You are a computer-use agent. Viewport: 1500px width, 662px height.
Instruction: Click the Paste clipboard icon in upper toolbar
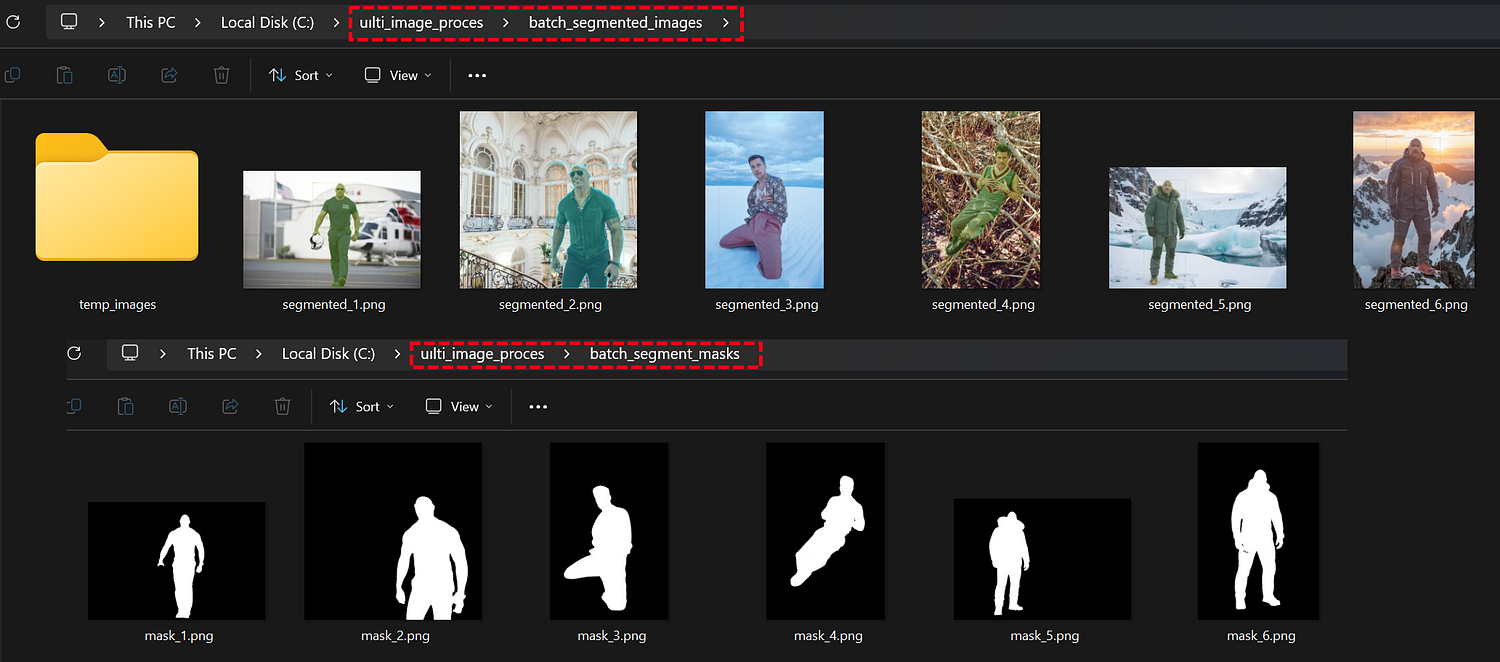point(64,75)
